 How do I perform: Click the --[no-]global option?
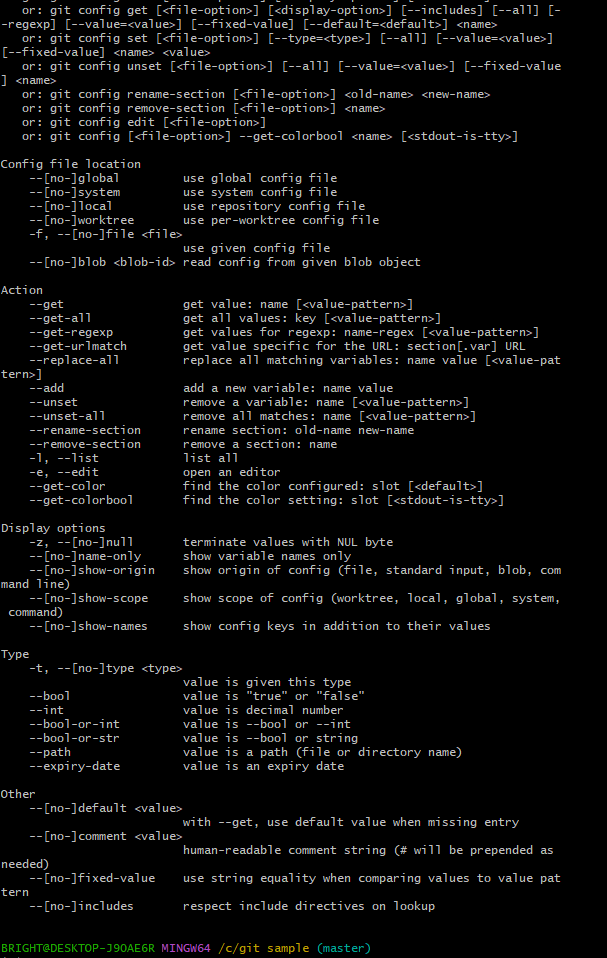click(74, 178)
